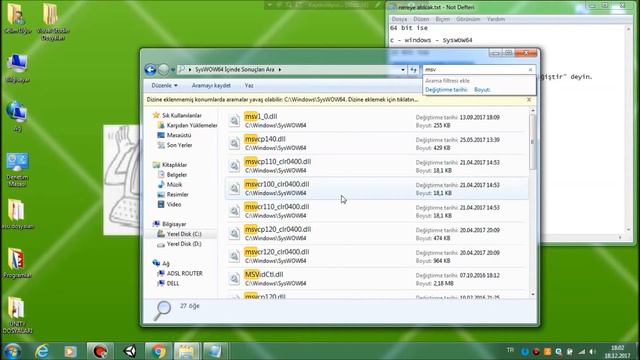
Task: Open the Yardım menu in Not Defteri
Action: tap(496, 19)
